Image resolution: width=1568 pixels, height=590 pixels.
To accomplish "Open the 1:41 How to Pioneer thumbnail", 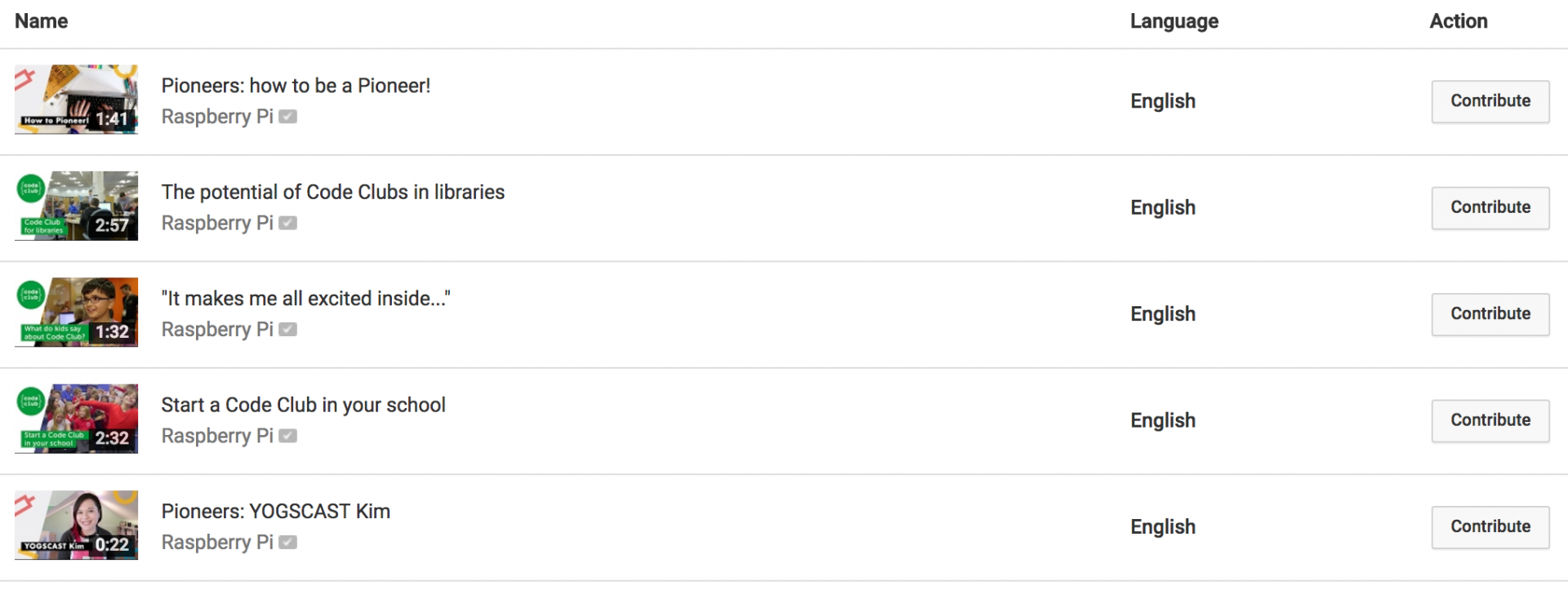I will [76, 100].
